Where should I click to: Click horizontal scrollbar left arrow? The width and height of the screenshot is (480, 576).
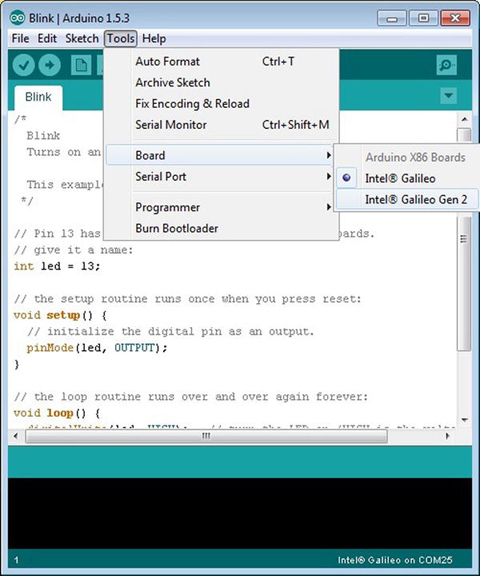coord(15,436)
